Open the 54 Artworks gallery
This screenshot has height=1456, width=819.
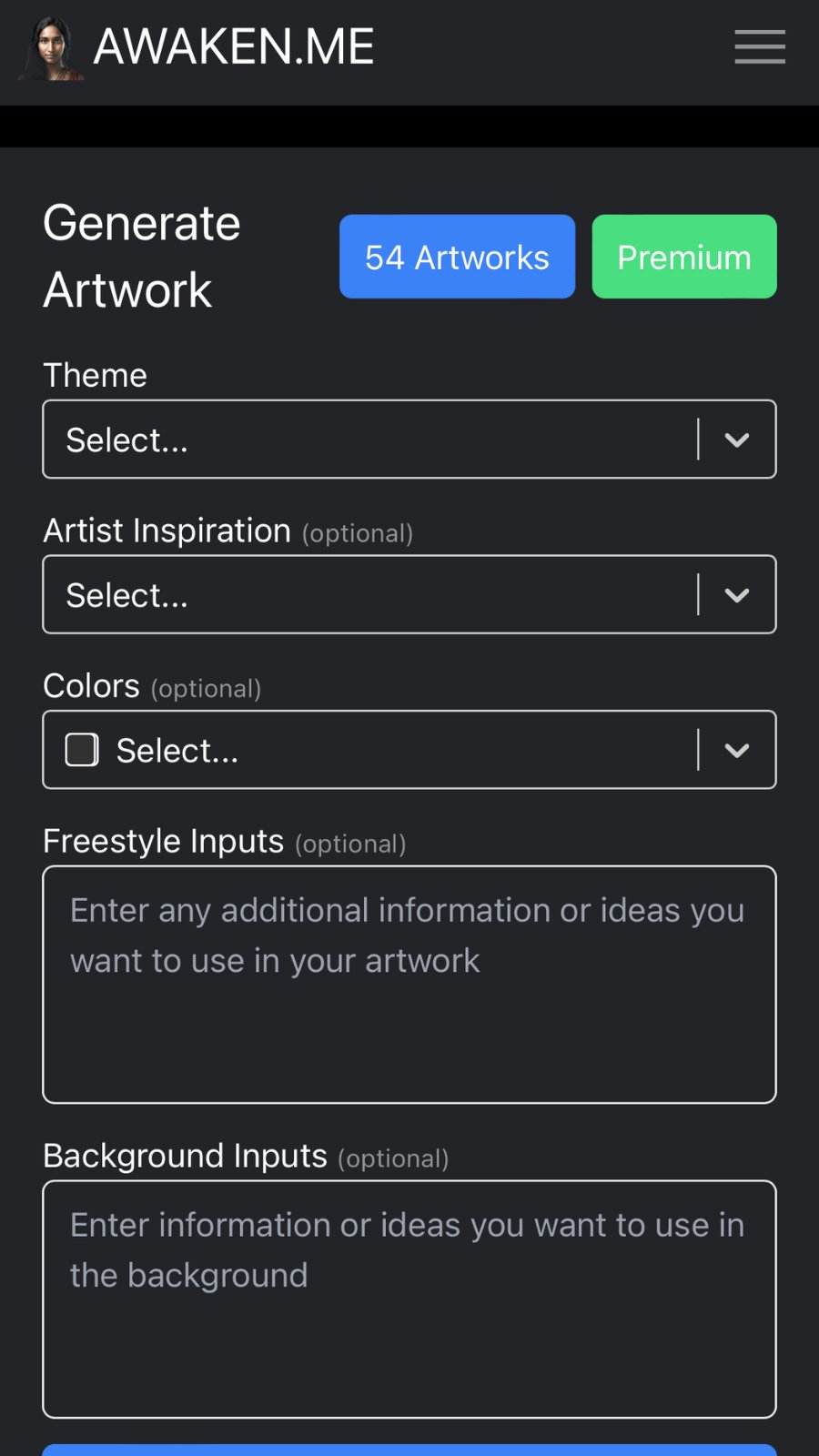click(457, 258)
